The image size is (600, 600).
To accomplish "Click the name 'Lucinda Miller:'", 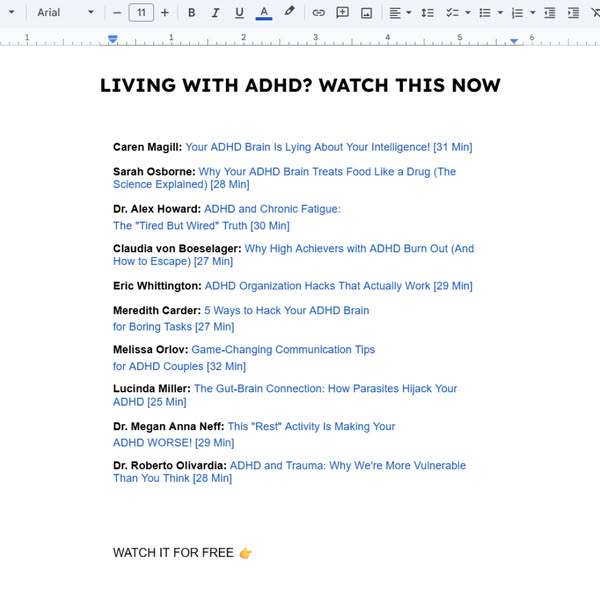I will tap(152, 388).
